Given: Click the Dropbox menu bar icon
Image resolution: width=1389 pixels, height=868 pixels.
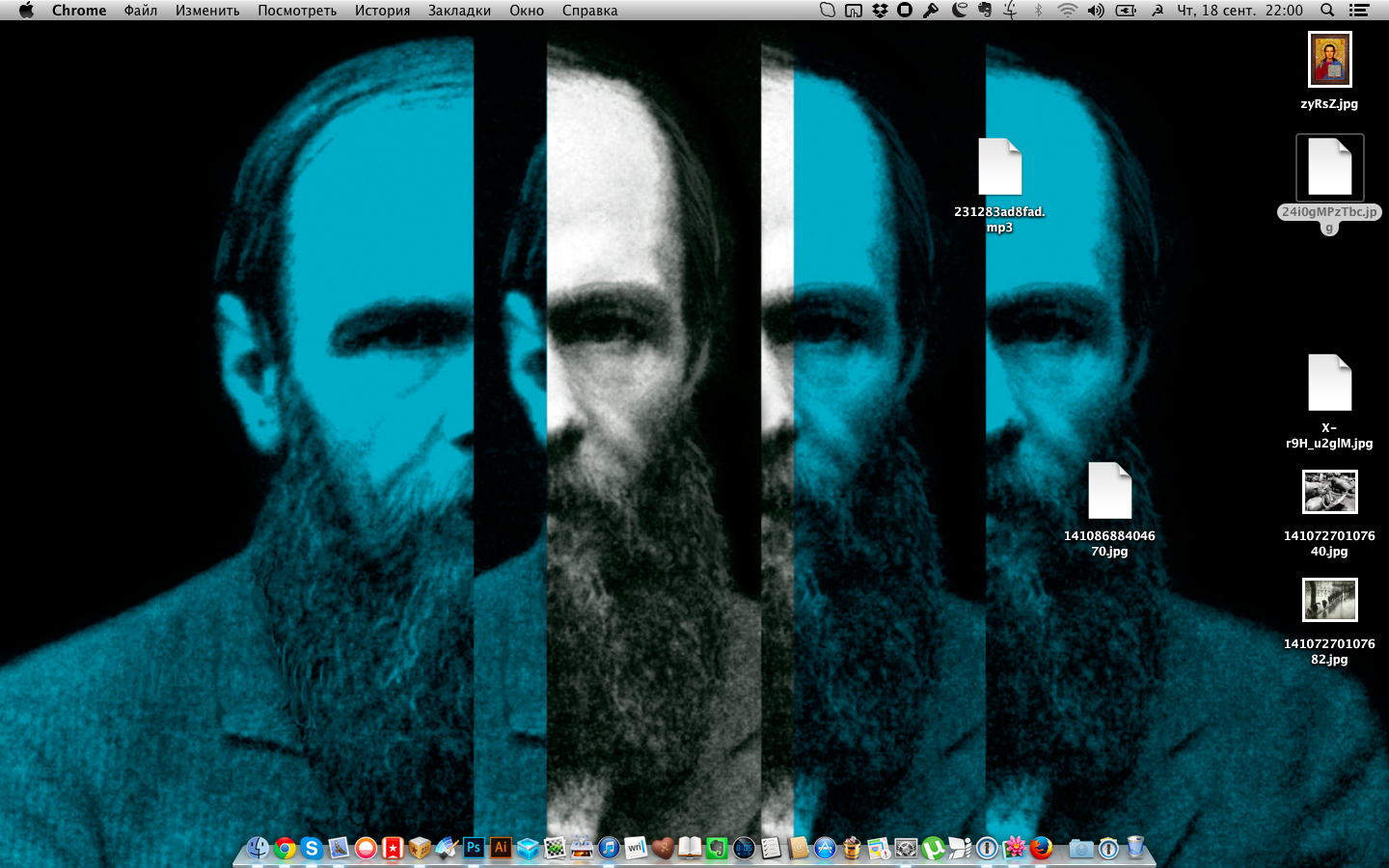Looking at the screenshot, I should point(880,11).
